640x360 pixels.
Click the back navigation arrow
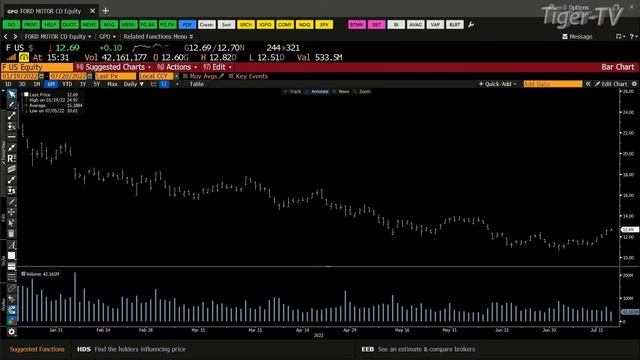click(x=6, y=37)
